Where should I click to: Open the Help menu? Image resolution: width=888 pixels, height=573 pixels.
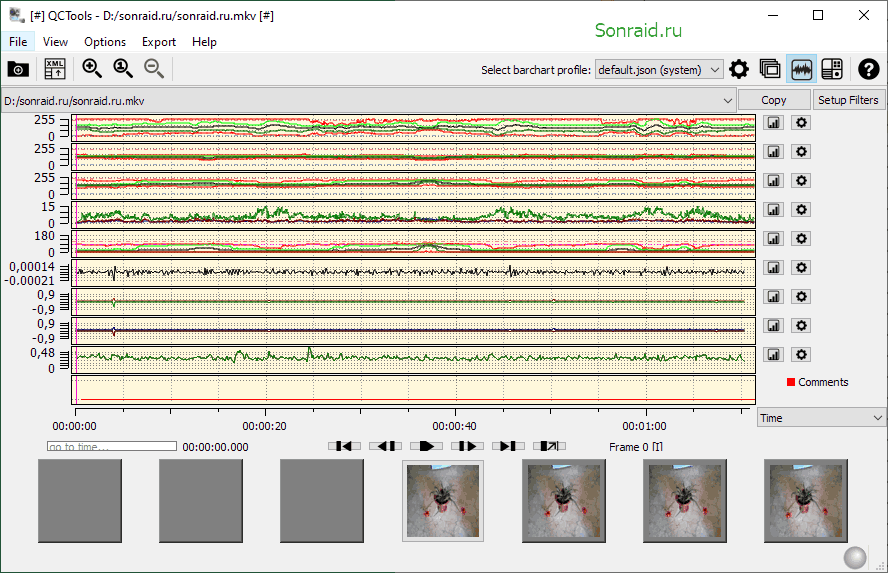click(204, 42)
